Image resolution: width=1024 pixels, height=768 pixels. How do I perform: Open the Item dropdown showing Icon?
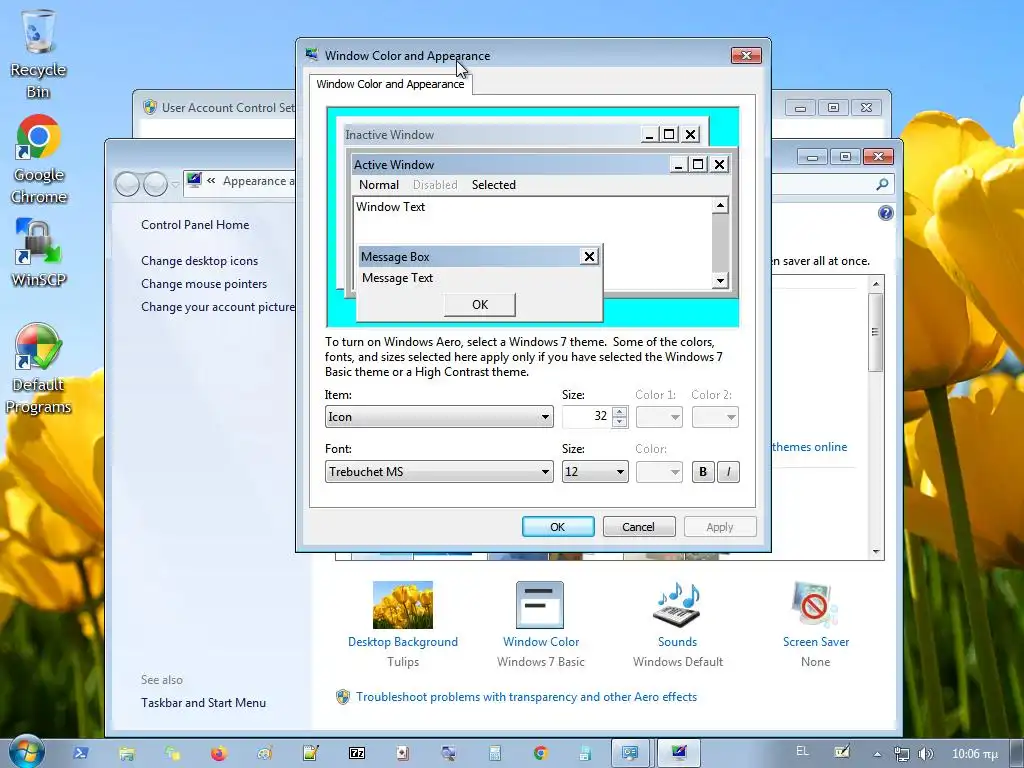pos(439,417)
